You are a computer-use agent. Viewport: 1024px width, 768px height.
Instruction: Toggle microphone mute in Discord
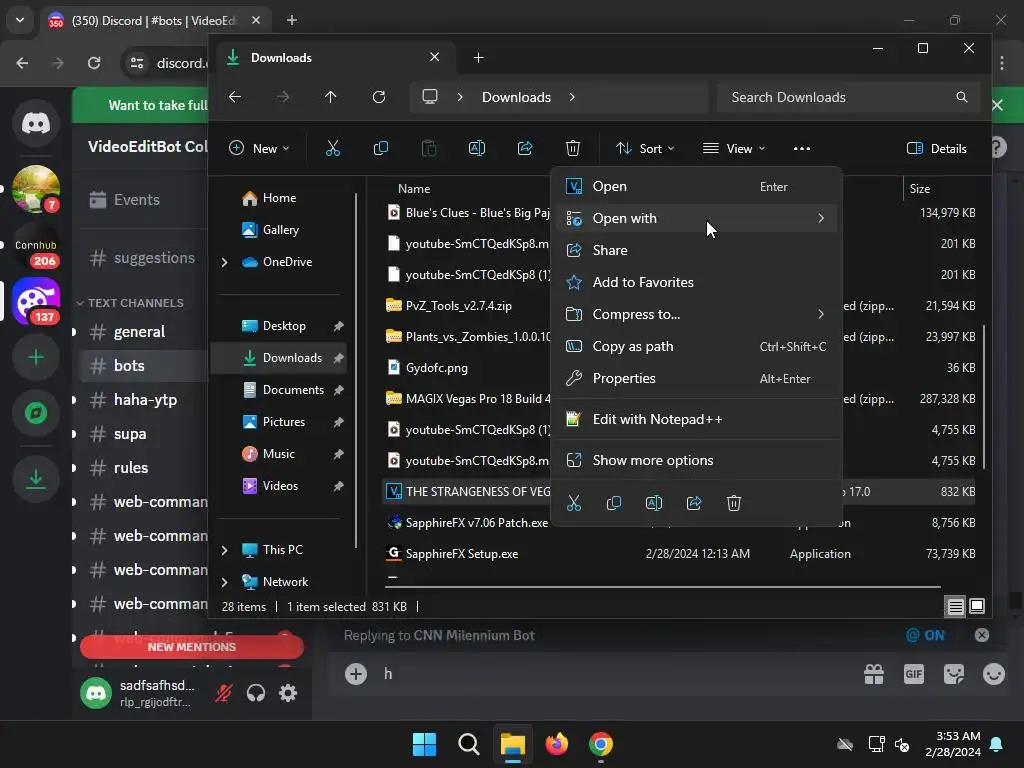point(224,693)
